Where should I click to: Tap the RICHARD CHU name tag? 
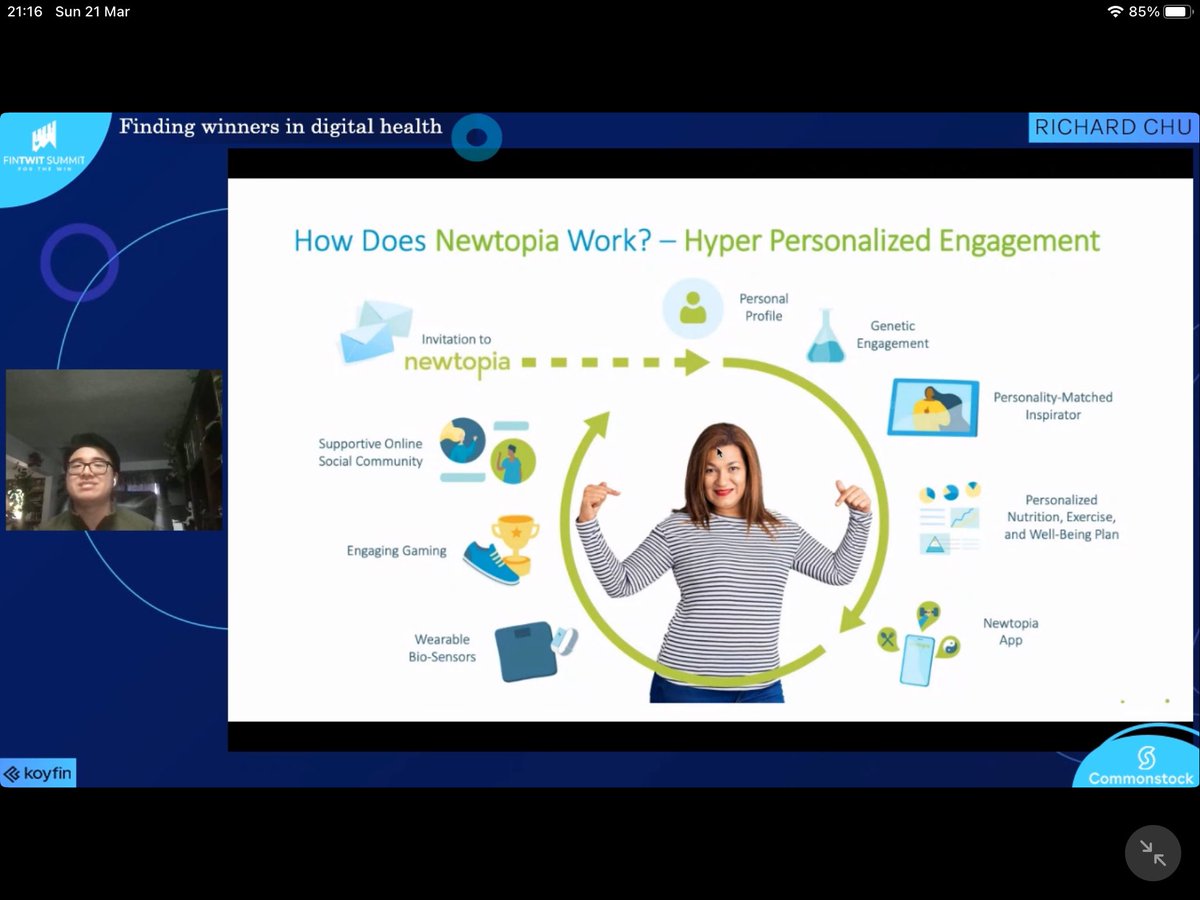click(1113, 127)
